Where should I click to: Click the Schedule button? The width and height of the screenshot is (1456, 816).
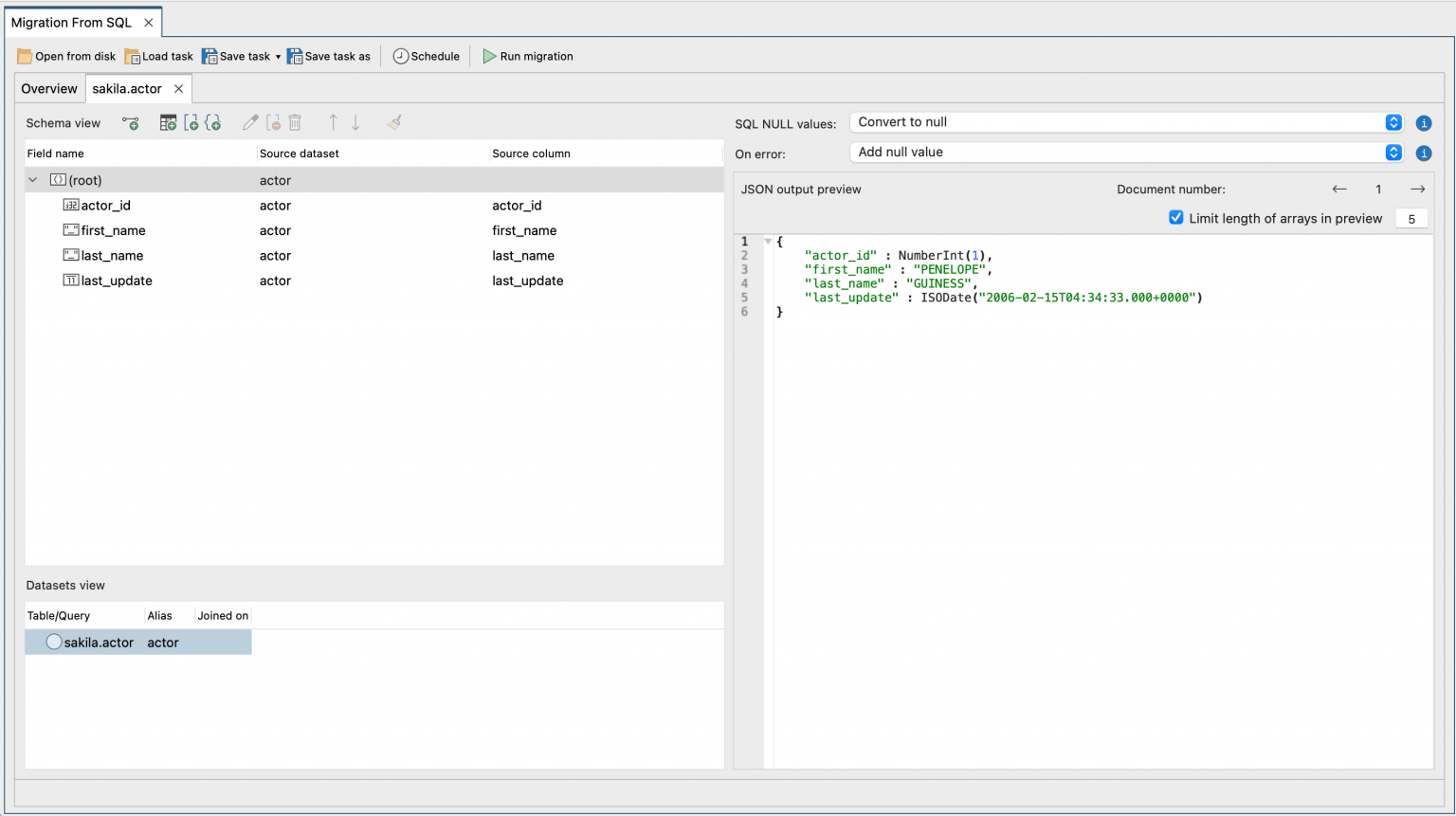427,57
